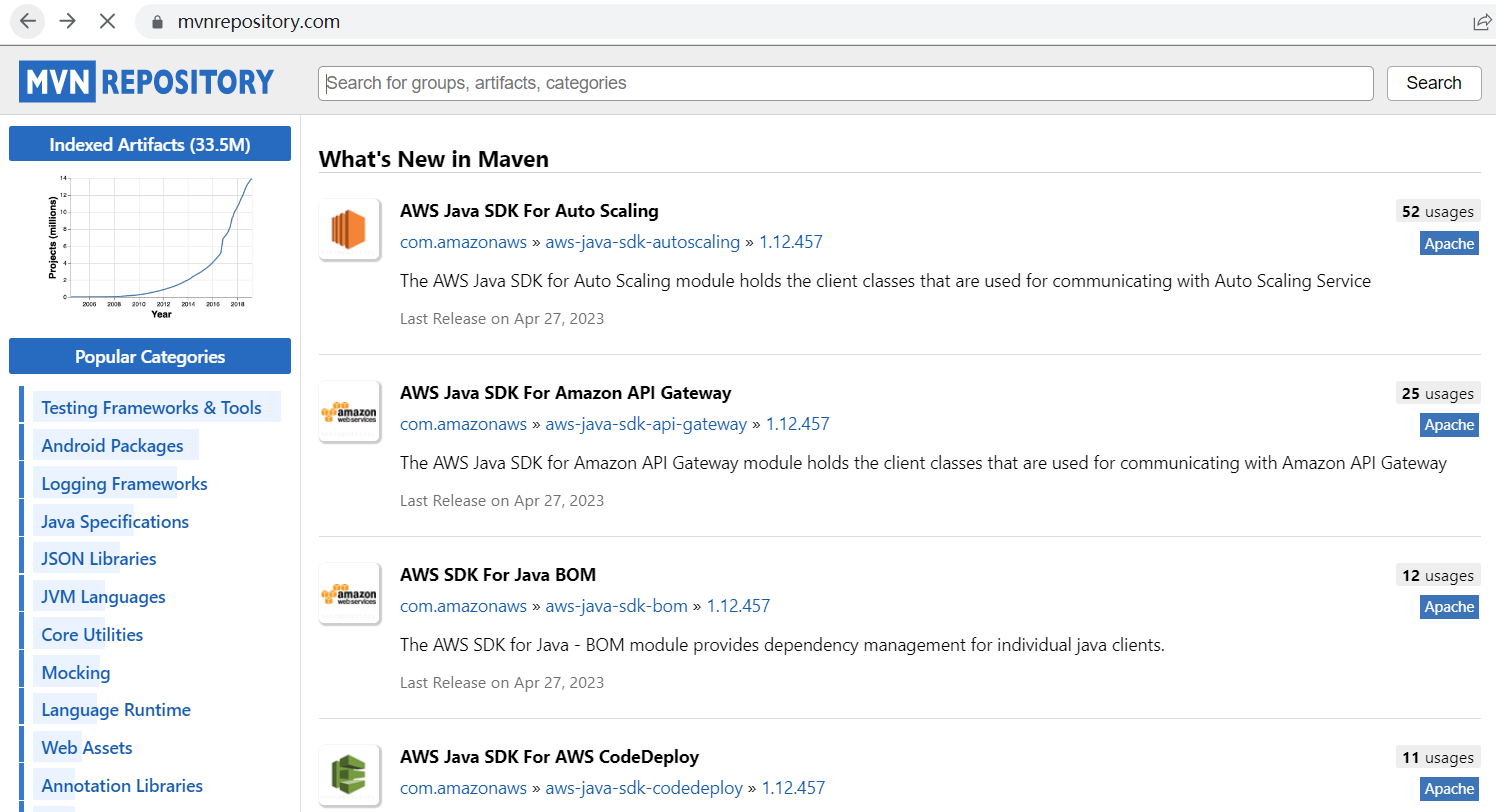Open the aws-java-sdk-api-gateway artifact link
Screen dimensions: 1496x812
pyautogui.click(x=646, y=424)
